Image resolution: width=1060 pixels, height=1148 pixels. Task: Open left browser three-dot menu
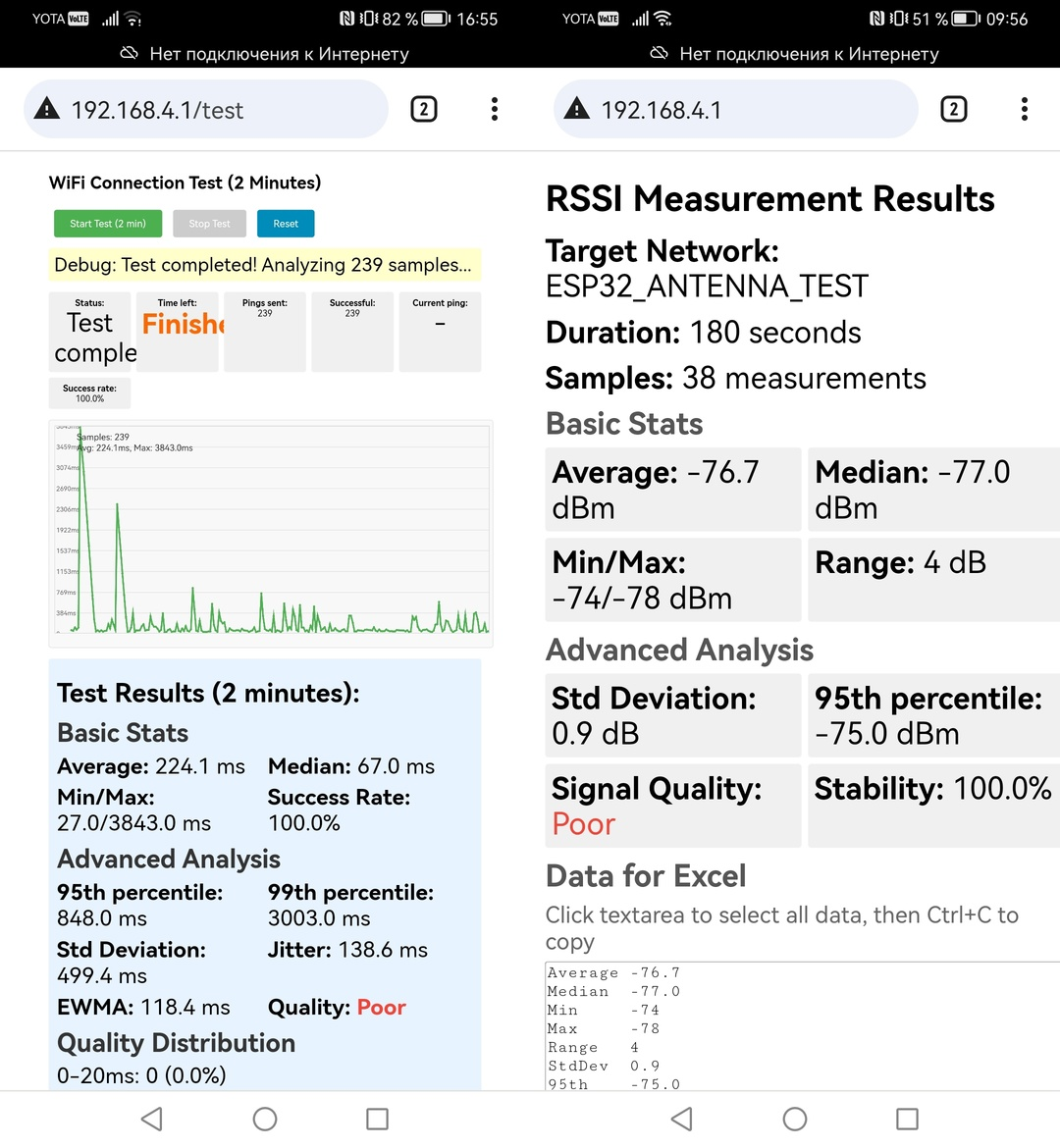click(x=495, y=109)
